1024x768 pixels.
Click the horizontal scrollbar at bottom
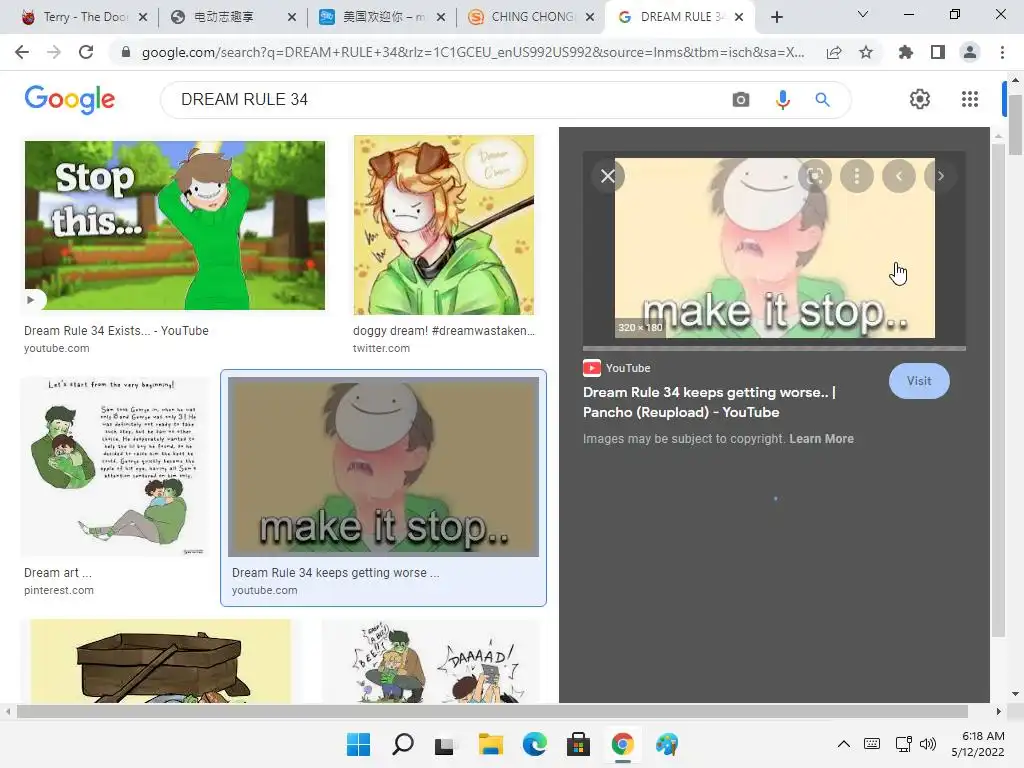492,711
